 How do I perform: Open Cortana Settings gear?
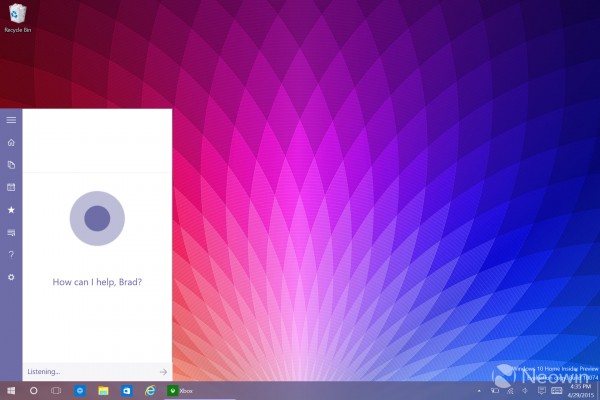pyautogui.click(x=11, y=276)
